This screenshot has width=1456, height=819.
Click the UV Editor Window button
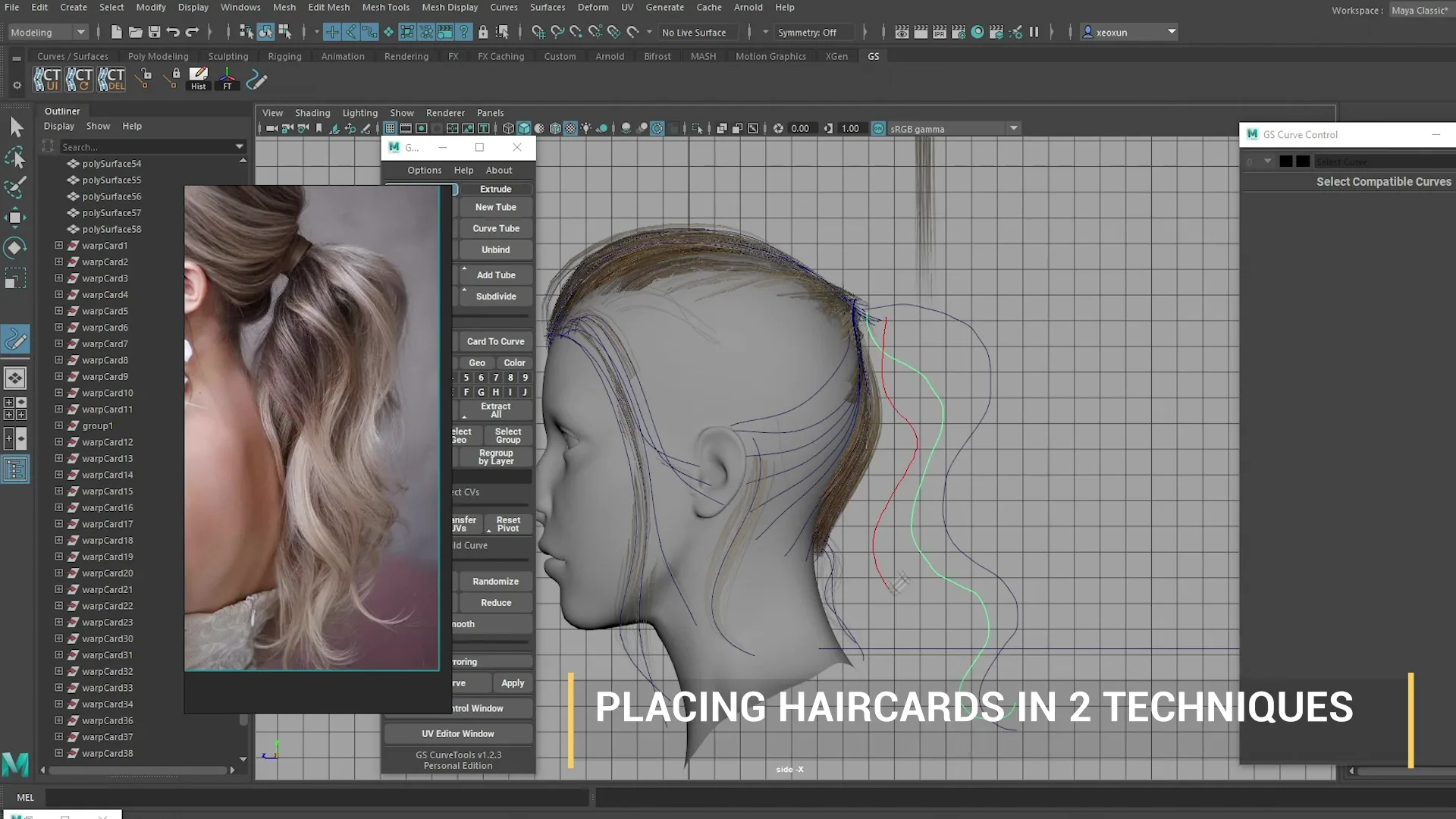click(459, 733)
